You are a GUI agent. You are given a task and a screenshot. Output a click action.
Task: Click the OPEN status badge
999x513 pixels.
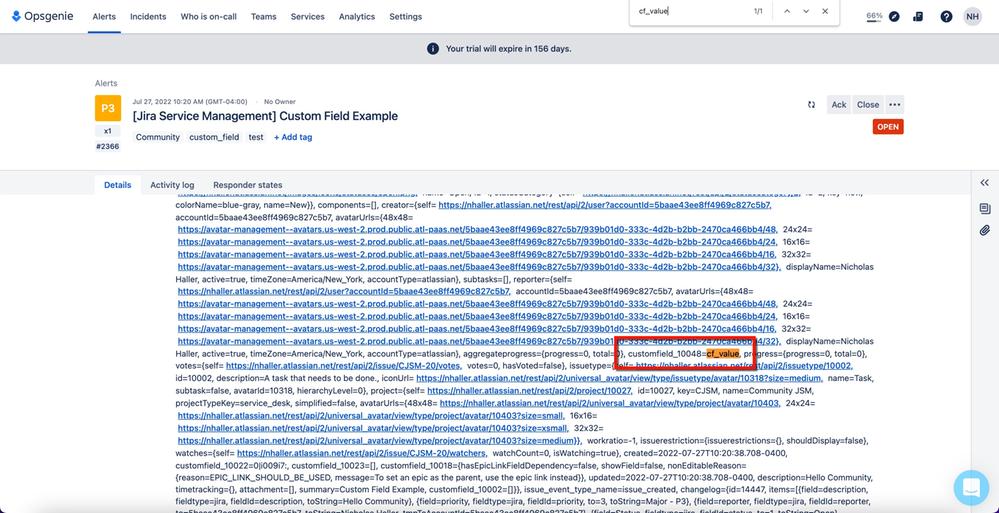(x=888, y=127)
